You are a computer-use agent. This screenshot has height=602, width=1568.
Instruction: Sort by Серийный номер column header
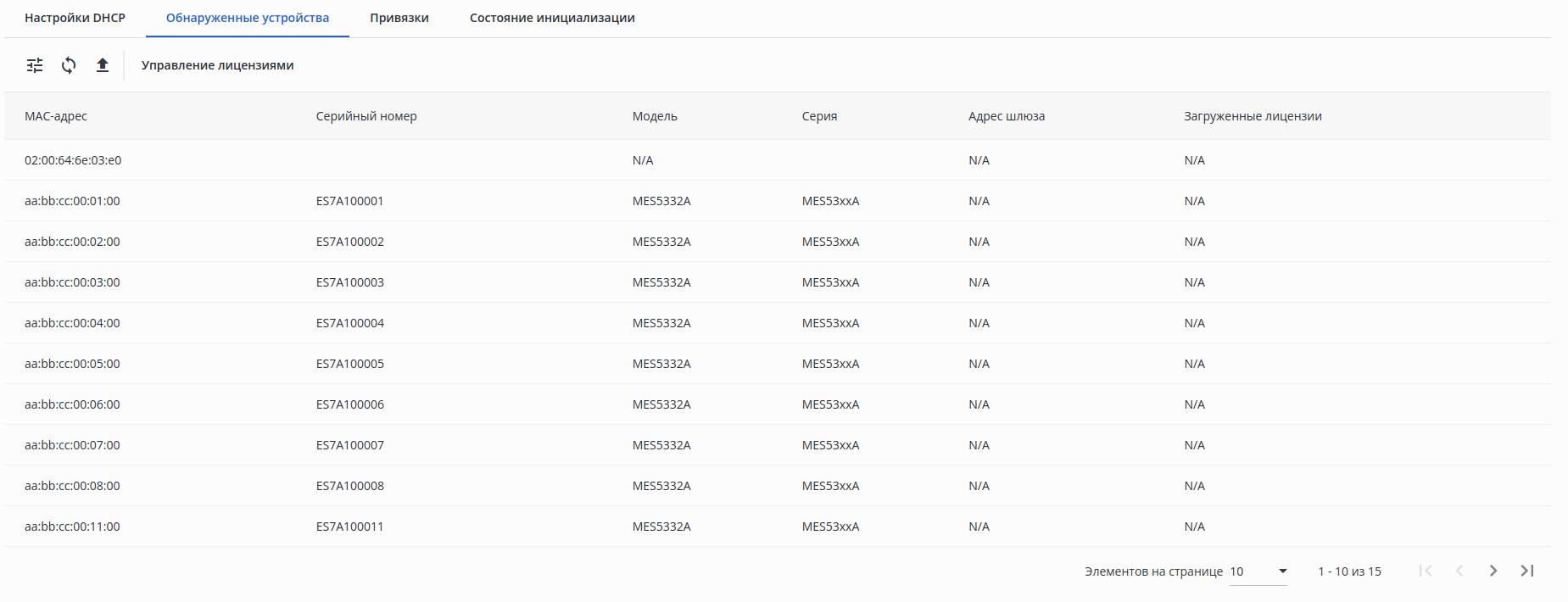[x=366, y=116]
